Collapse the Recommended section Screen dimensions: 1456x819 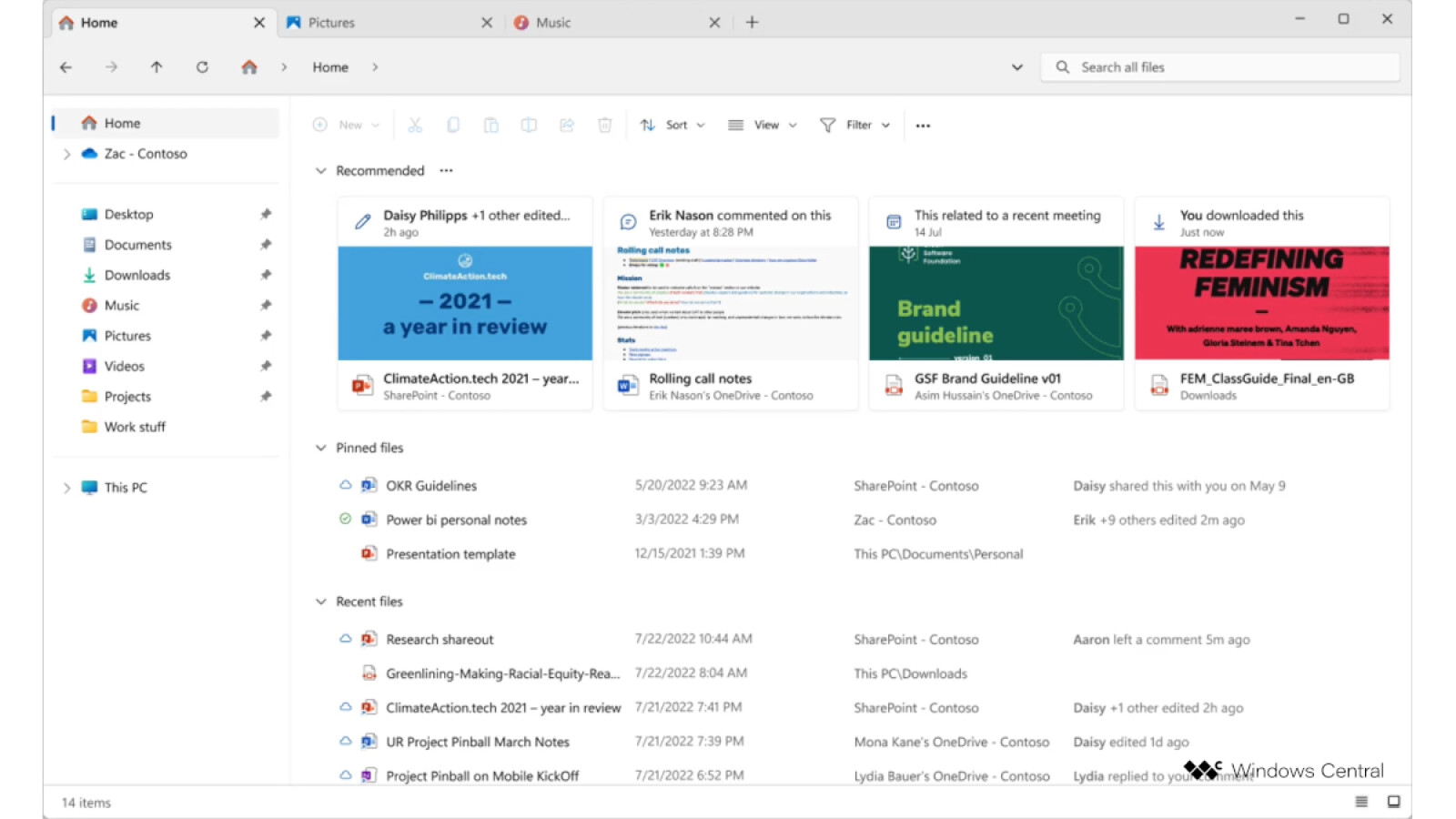(320, 170)
